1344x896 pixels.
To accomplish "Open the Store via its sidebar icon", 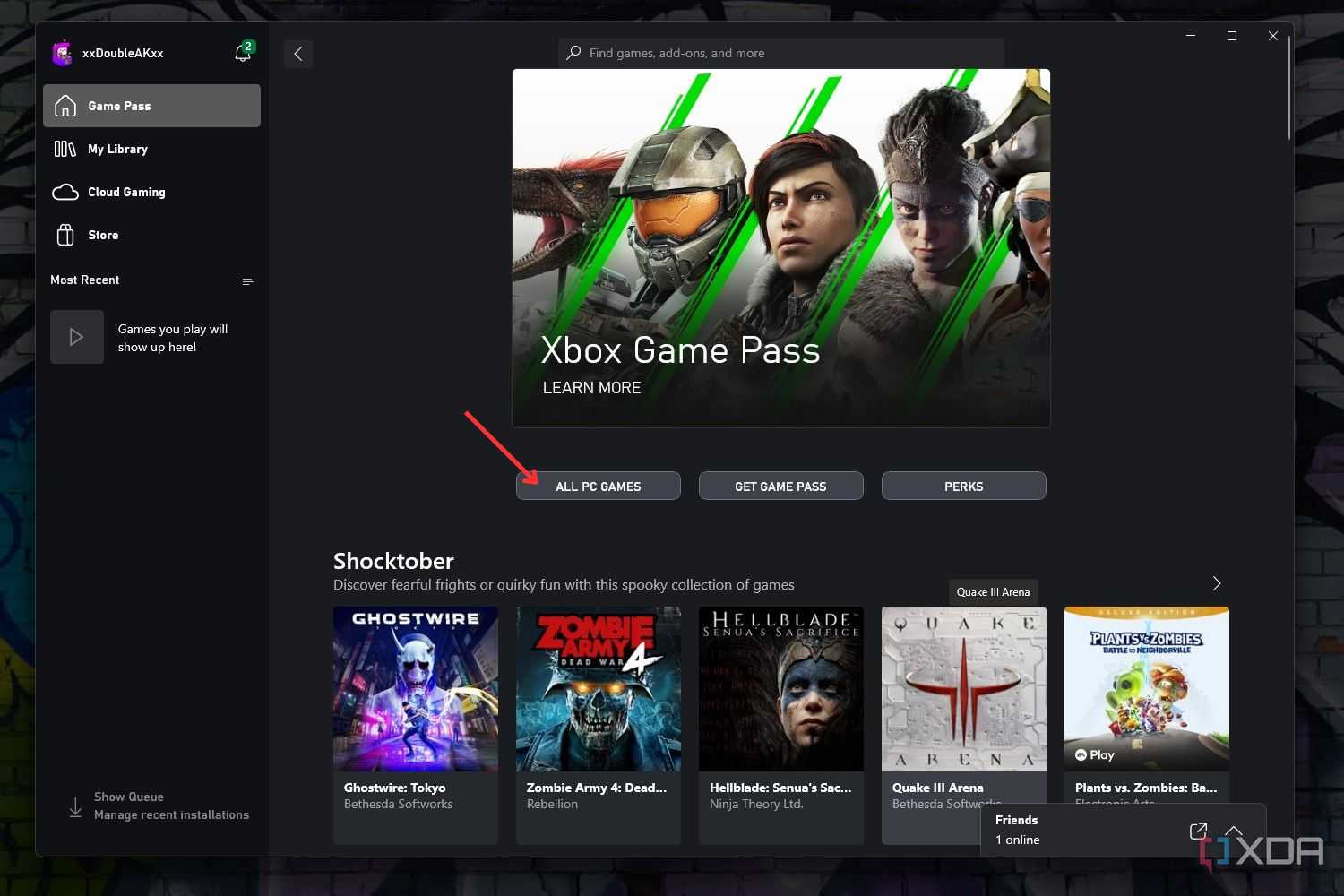I will (x=66, y=235).
